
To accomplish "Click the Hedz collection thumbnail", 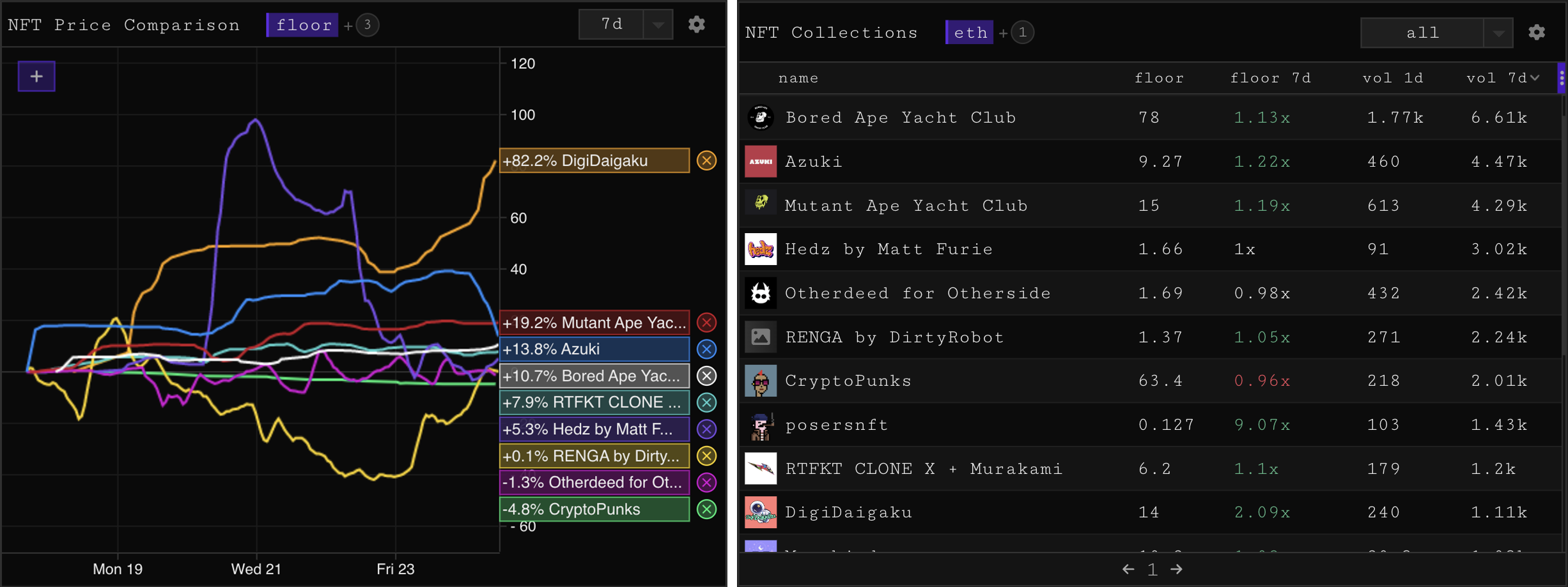I will click(761, 249).
